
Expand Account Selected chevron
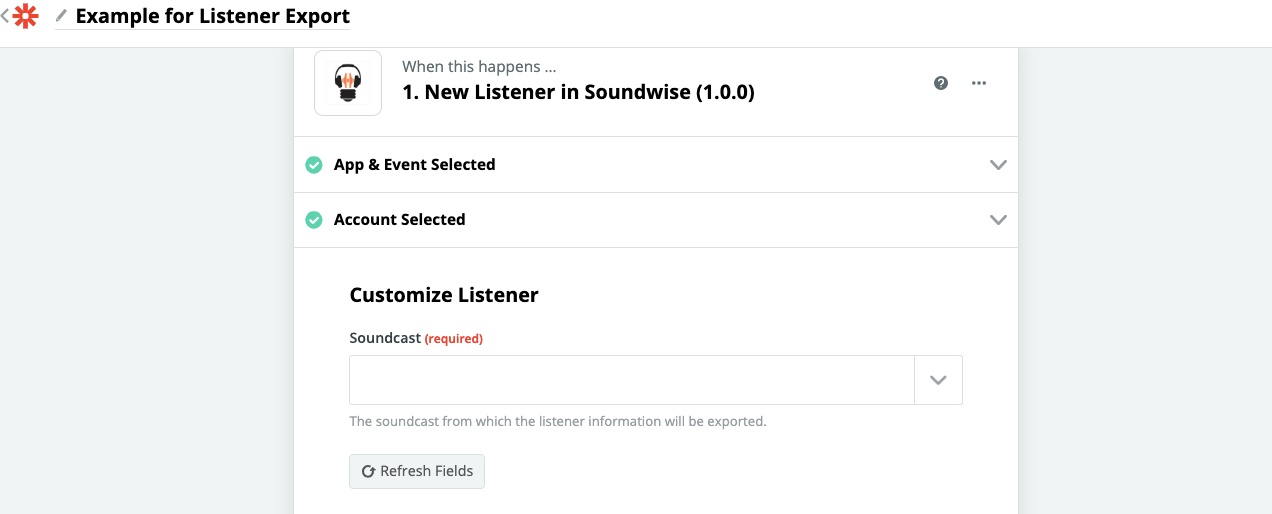[x=998, y=219]
